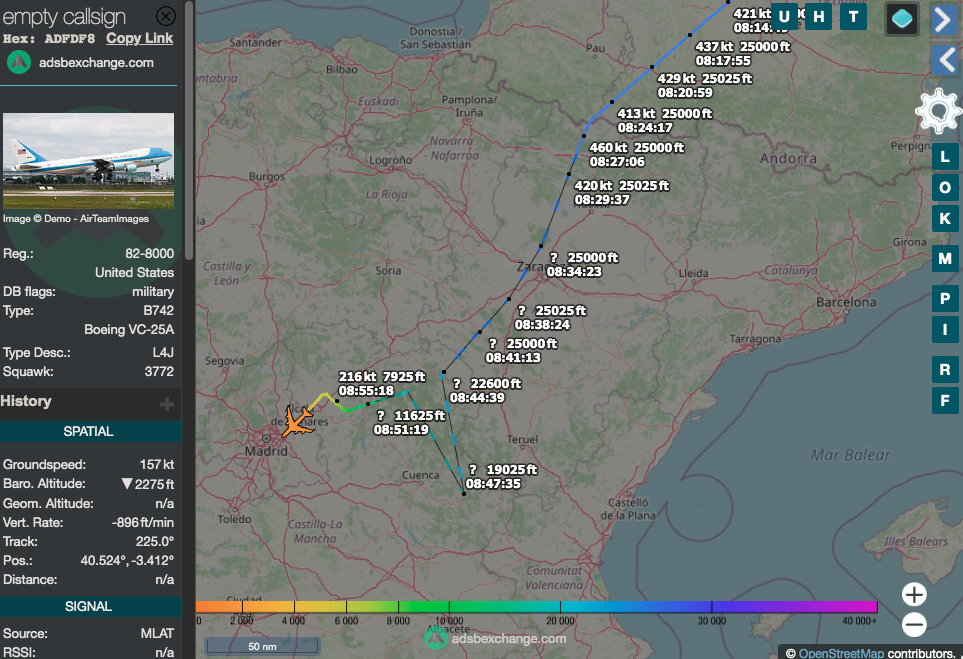The width and height of the screenshot is (963, 659).
Task: Toggle the M button on the map
Action: coord(945,259)
